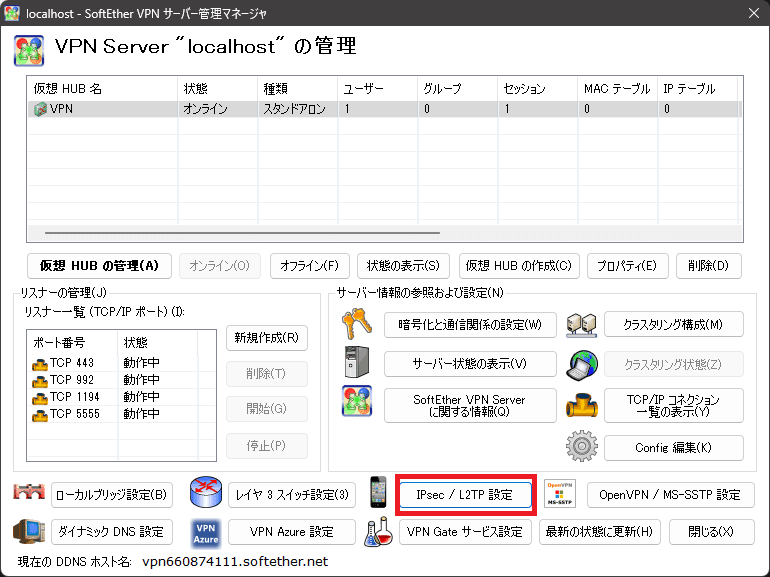
Task: Open IPsec / L2TP 設定
Action: (x=465, y=495)
